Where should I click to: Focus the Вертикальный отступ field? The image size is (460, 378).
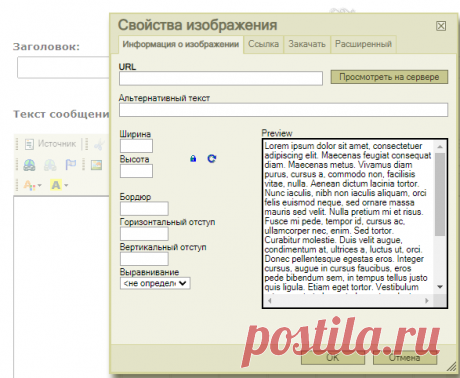point(144,259)
